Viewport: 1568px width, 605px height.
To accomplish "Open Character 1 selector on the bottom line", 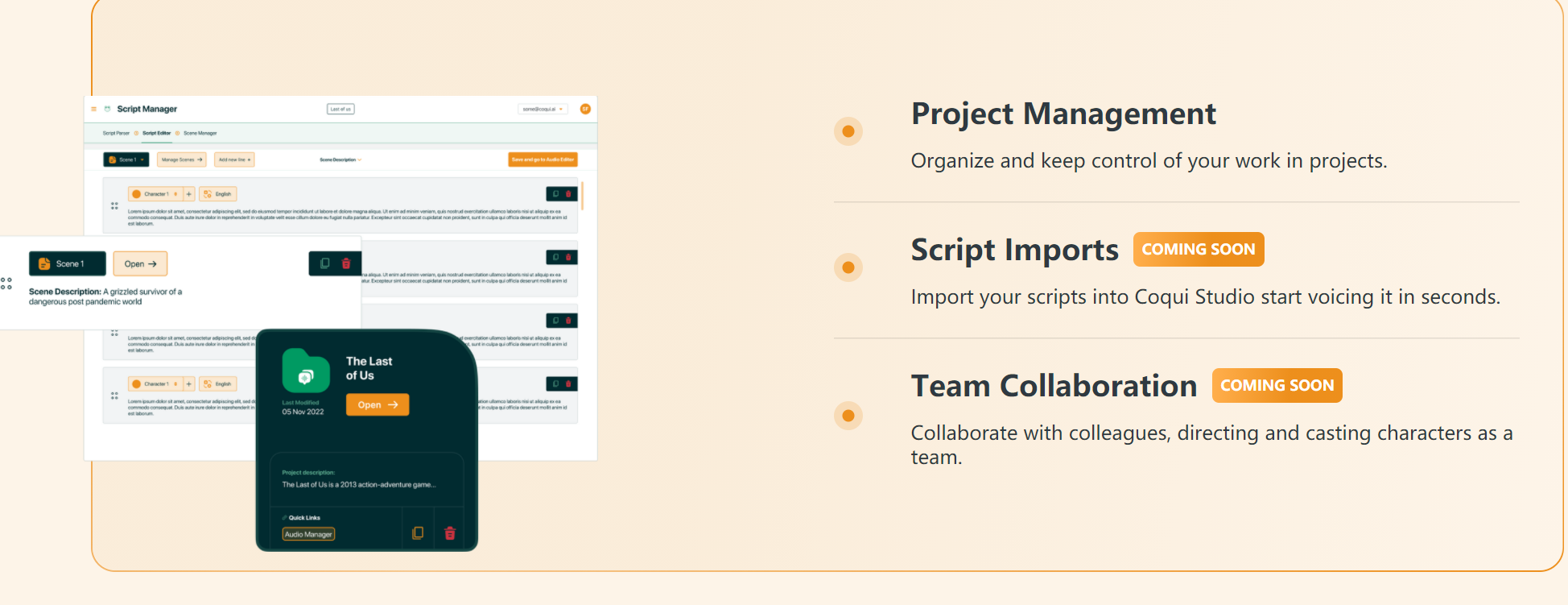I will [155, 384].
